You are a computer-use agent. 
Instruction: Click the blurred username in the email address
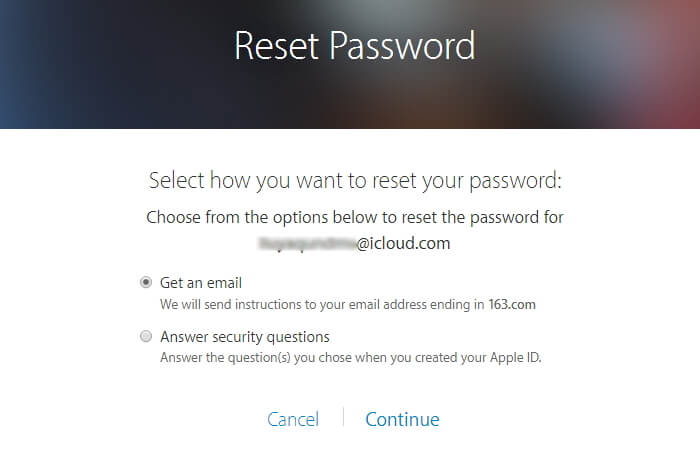306,243
